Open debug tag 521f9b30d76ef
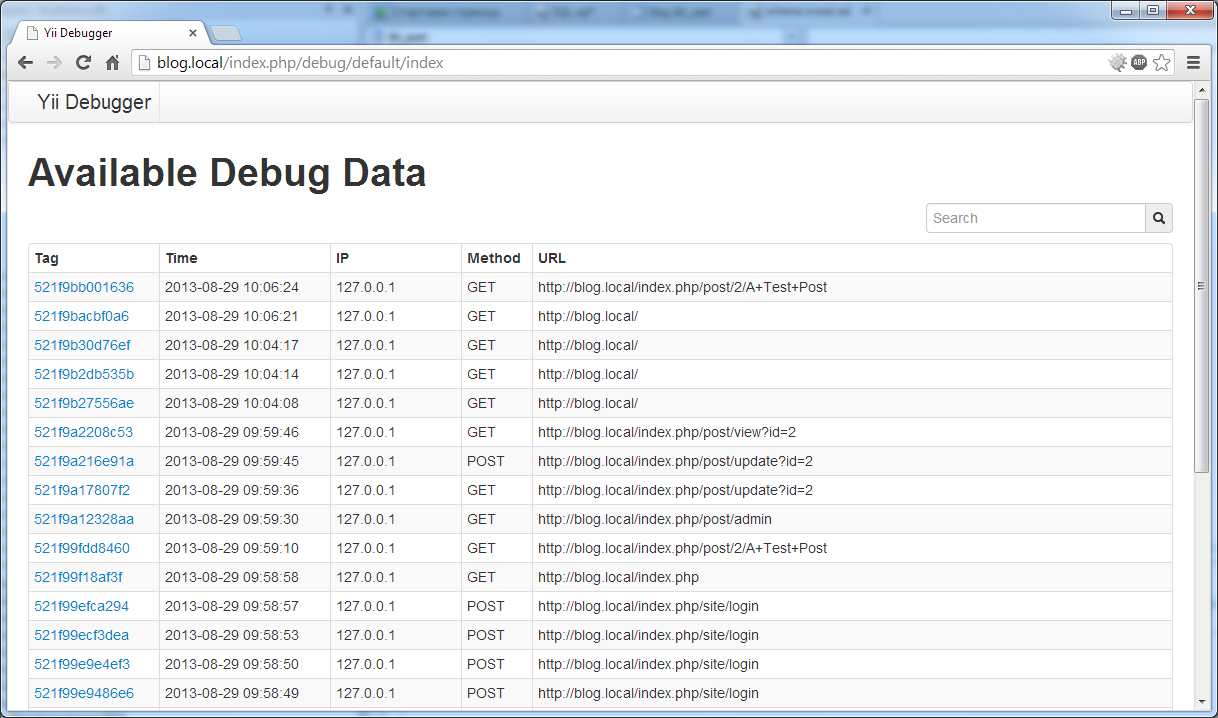 click(82, 345)
